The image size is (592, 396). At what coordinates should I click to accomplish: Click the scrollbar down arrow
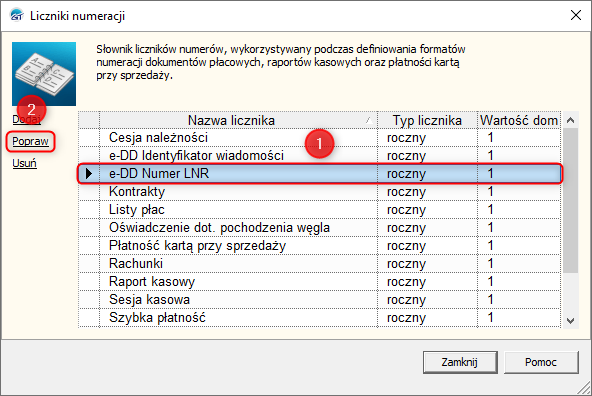tap(570, 320)
